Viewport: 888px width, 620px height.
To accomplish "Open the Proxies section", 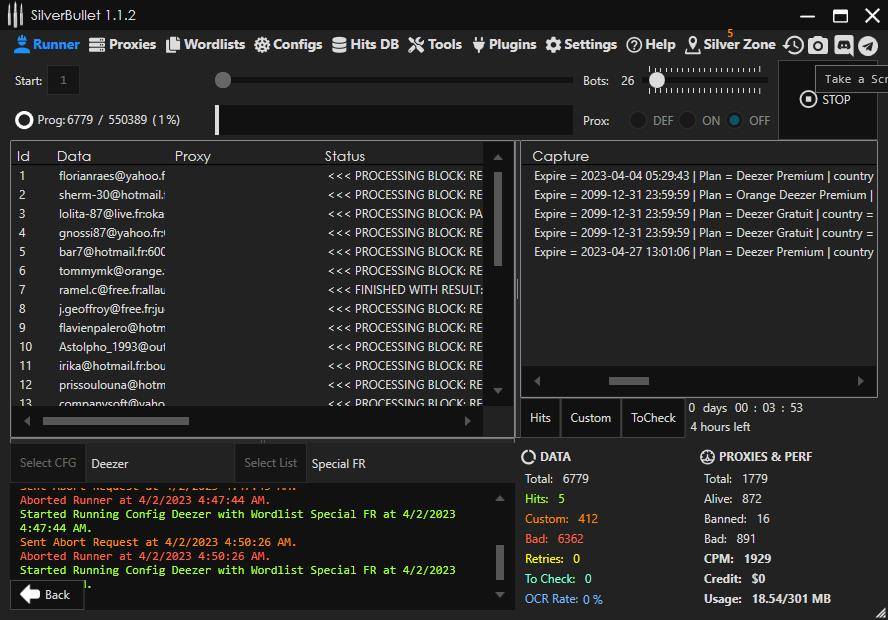I will coord(122,44).
